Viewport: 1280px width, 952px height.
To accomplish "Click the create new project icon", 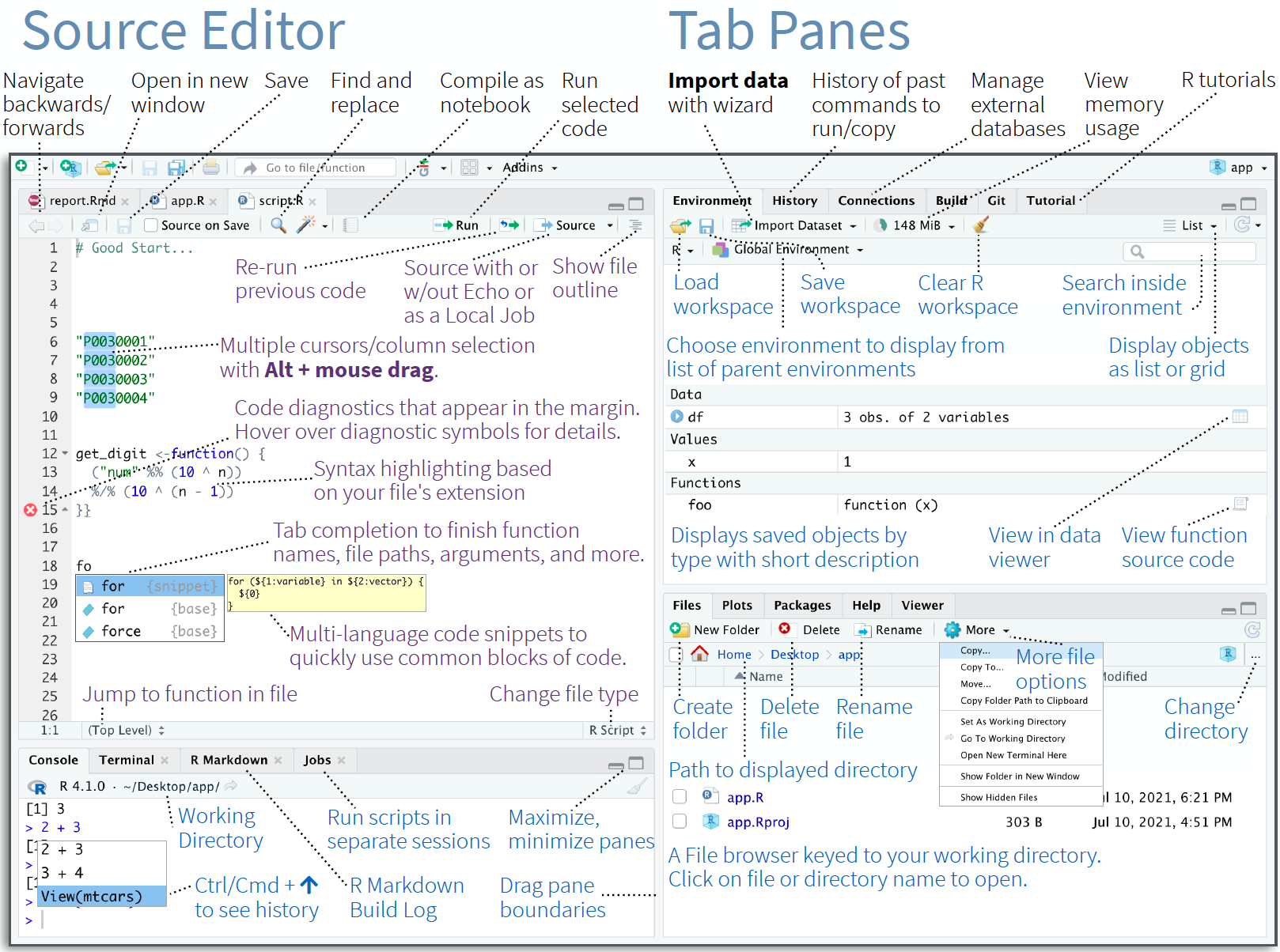I will point(70,167).
